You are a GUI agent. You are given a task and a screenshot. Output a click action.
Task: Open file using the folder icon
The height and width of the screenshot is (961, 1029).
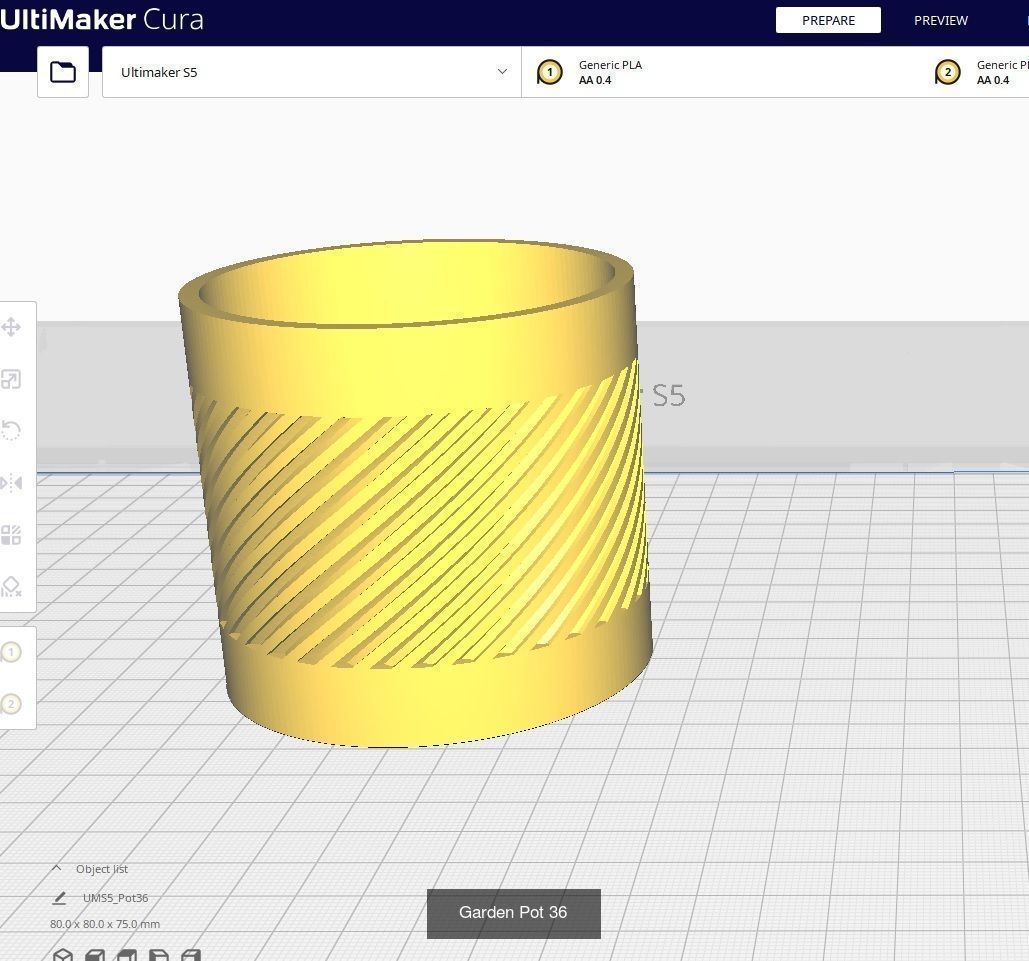pyautogui.click(x=63, y=72)
